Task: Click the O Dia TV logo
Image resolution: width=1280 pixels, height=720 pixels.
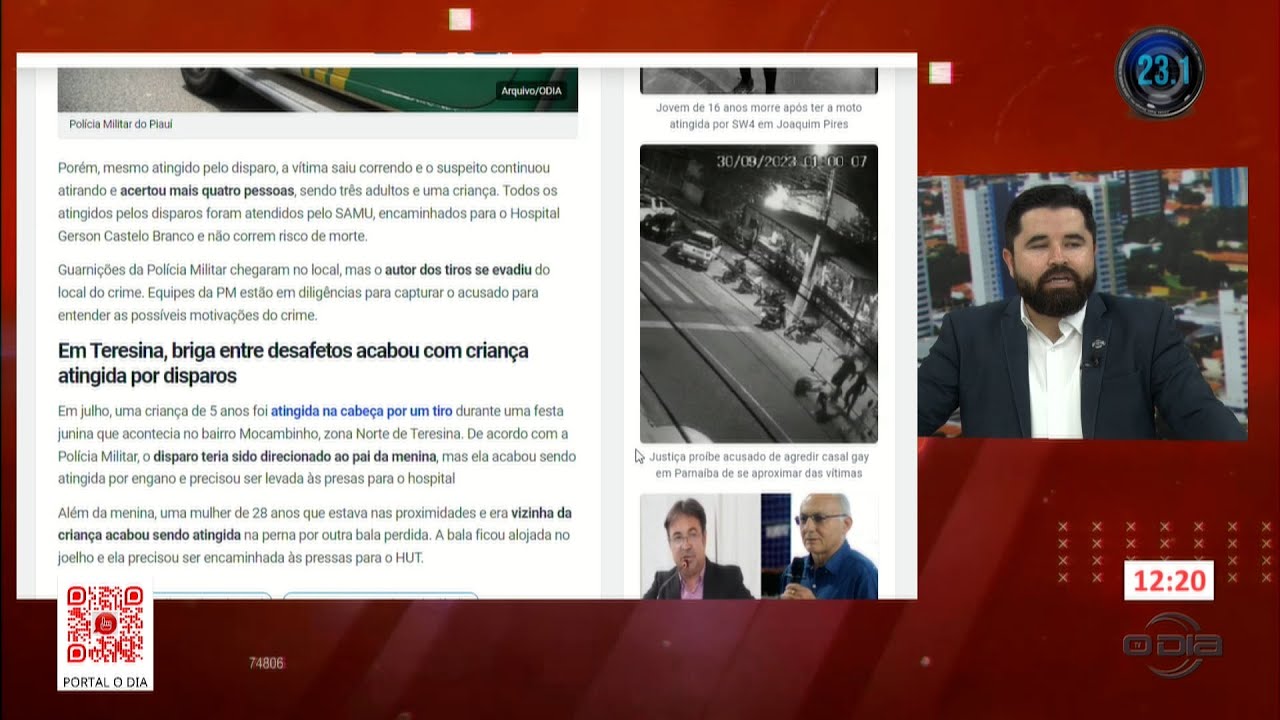Action: coord(1172,644)
